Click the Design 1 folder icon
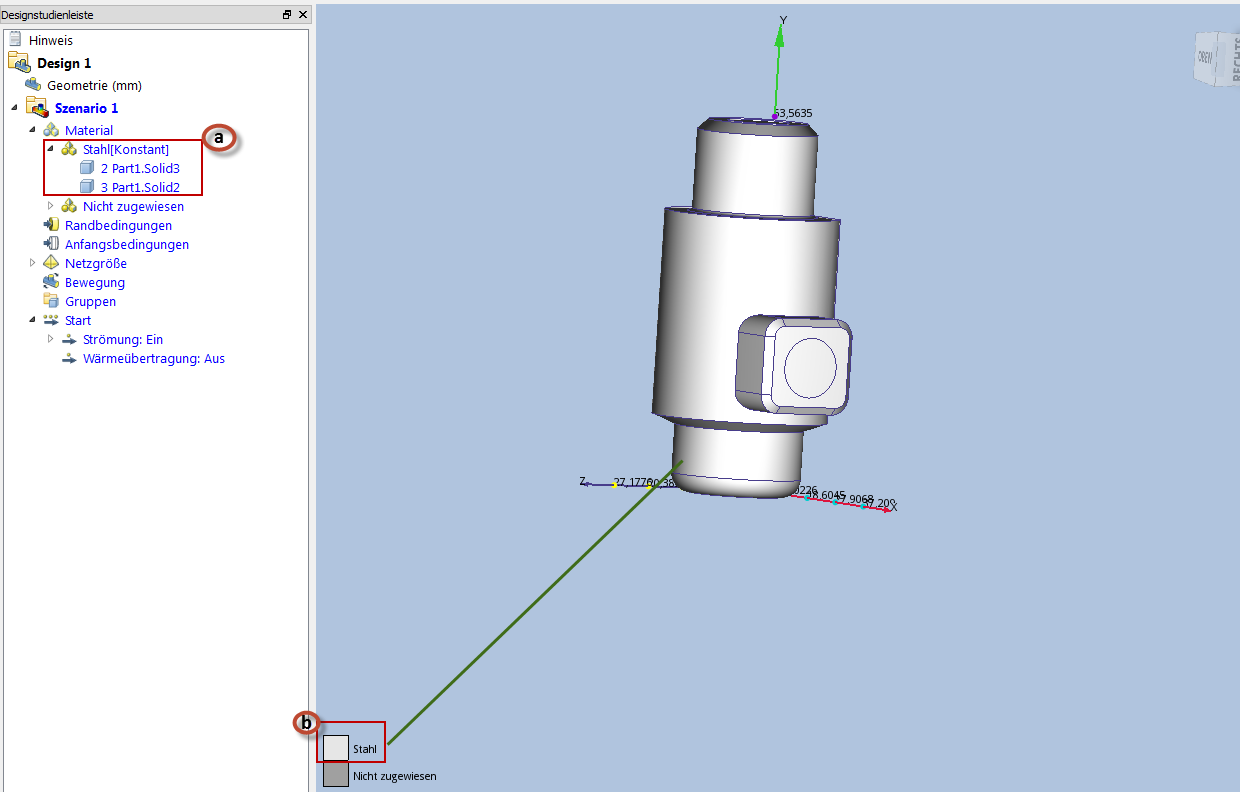This screenshot has width=1240, height=792. [x=19, y=63]
